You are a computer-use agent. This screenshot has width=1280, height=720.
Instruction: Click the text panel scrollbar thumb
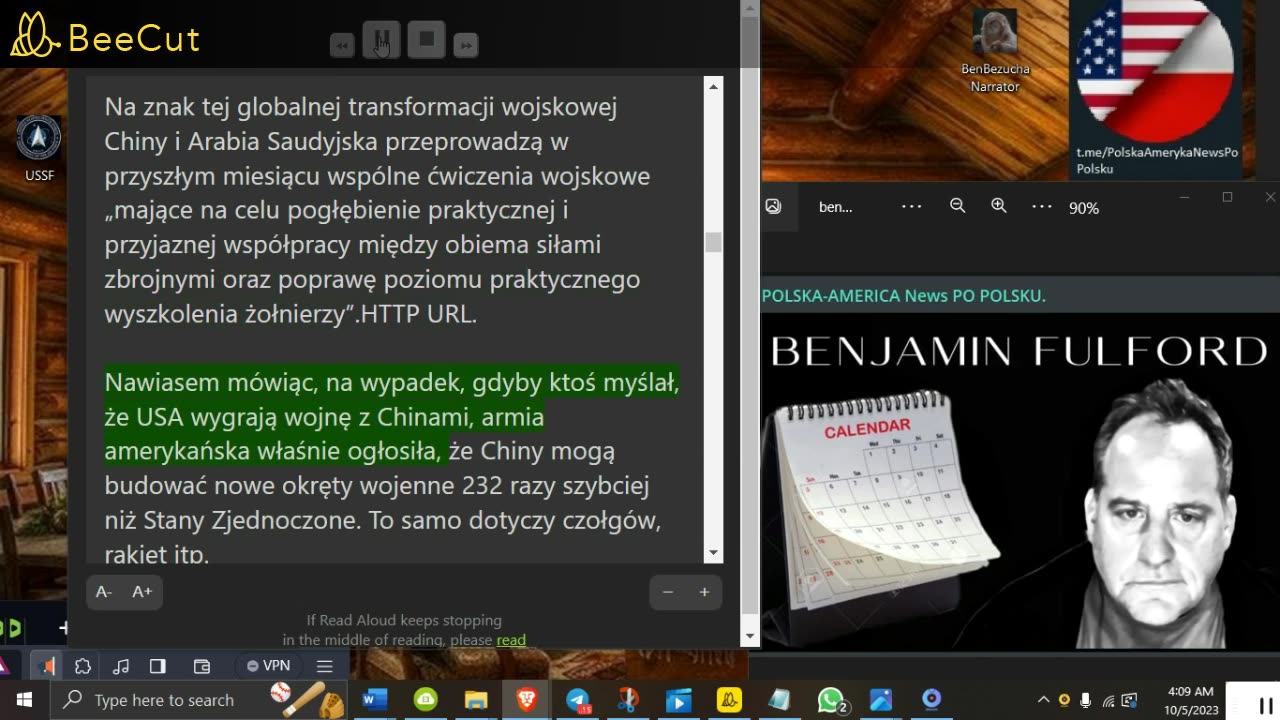pos(713,242)
